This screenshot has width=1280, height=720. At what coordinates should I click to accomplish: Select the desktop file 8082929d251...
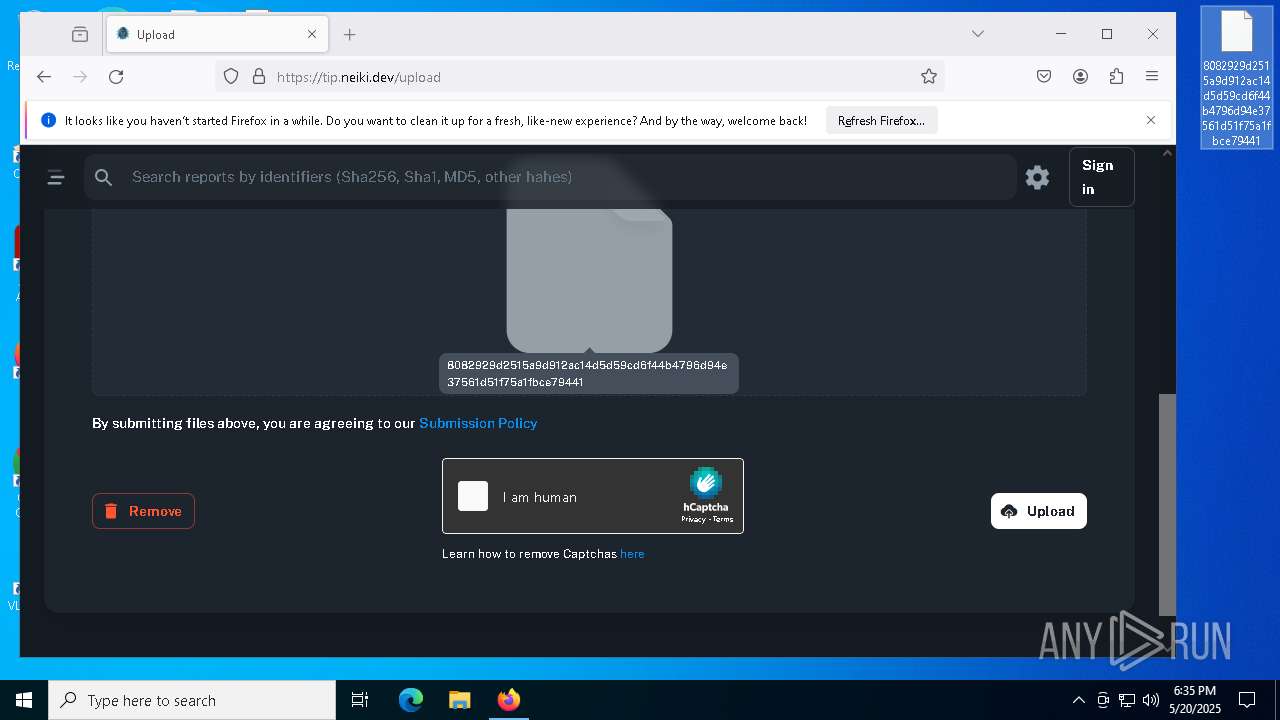coord(1237,78)
